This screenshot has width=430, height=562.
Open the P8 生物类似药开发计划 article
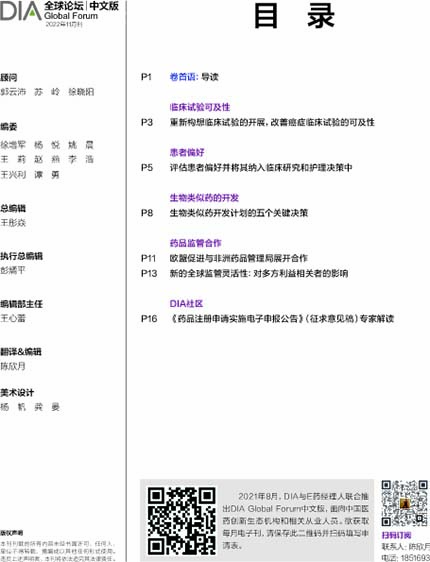pos(239,213)
